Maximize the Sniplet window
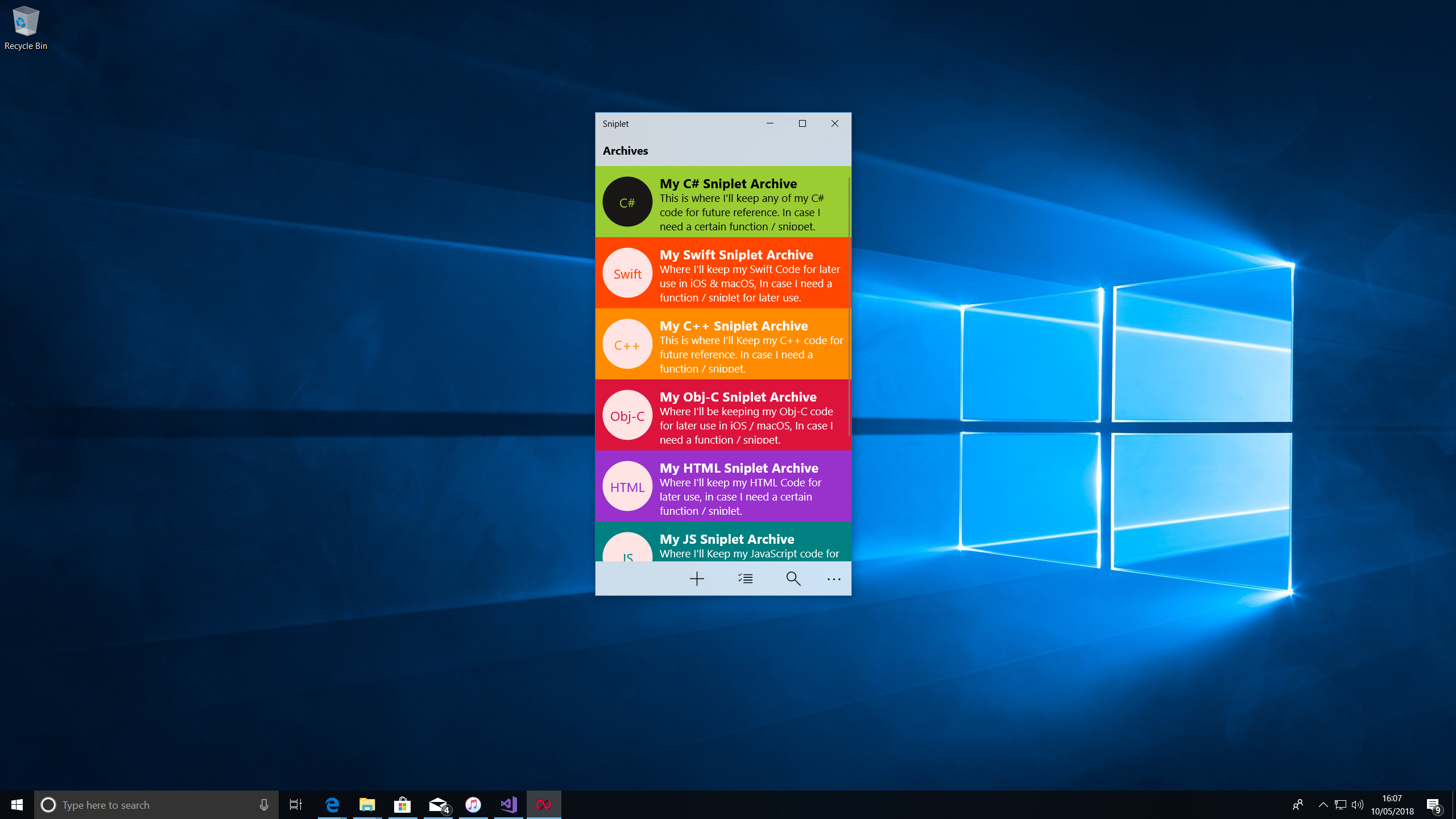The width and height of the screenshot is (1456, 819). tap(803, 123)
